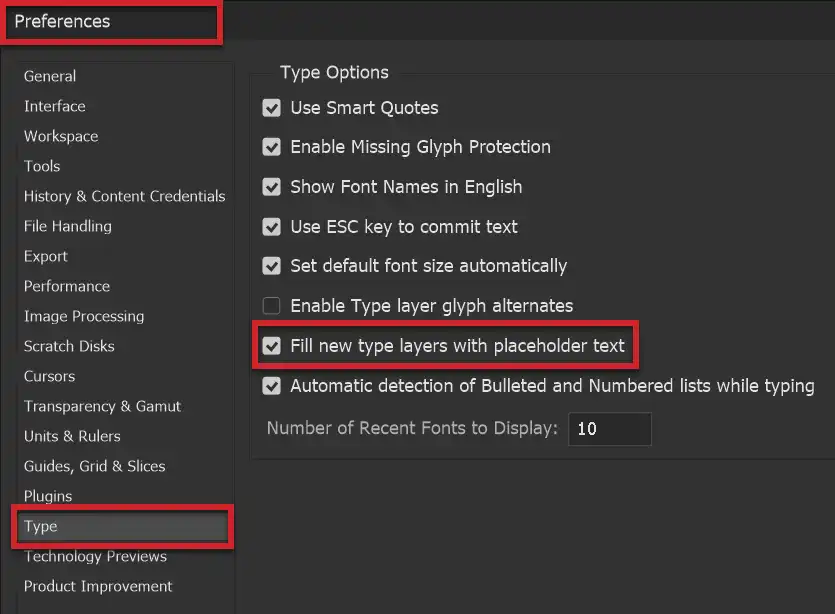Viewport: 835px width, 614px height.
Task: Uncheck Fill new type layers with placeholder text
Action: (x=271, y=345)
